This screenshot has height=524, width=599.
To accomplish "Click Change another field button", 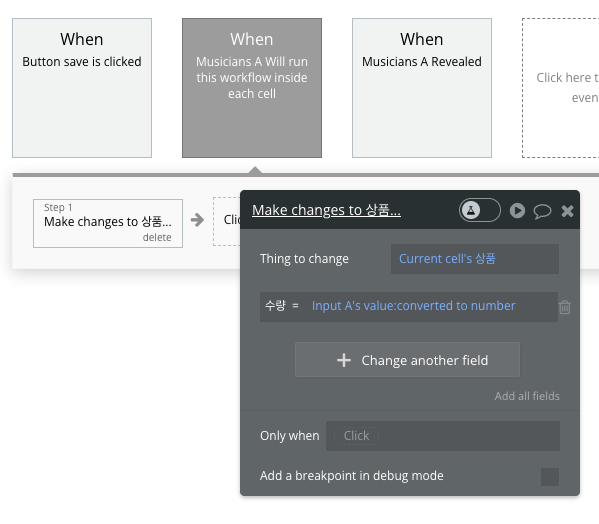I will coord(407,360).
